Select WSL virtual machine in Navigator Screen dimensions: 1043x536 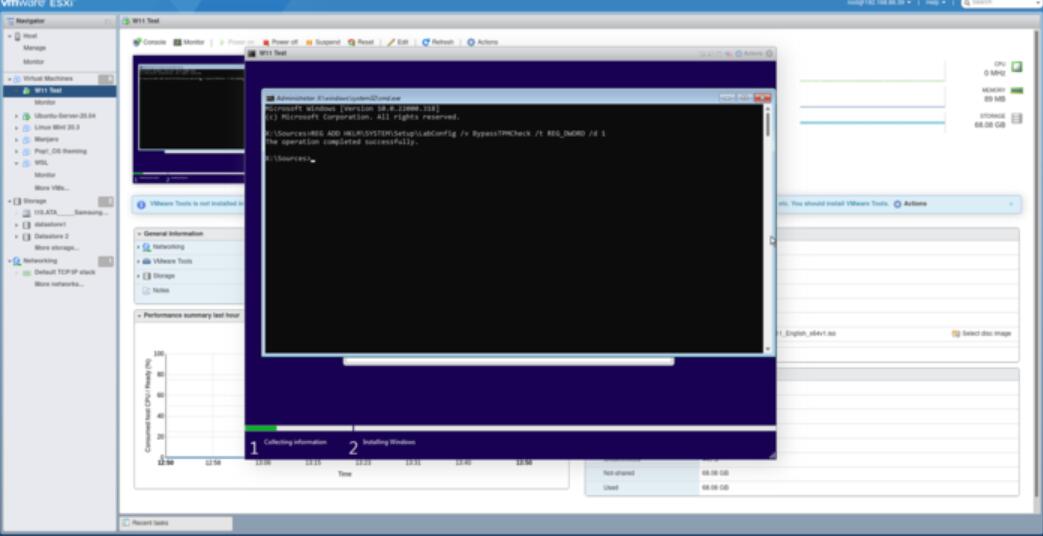41,163
